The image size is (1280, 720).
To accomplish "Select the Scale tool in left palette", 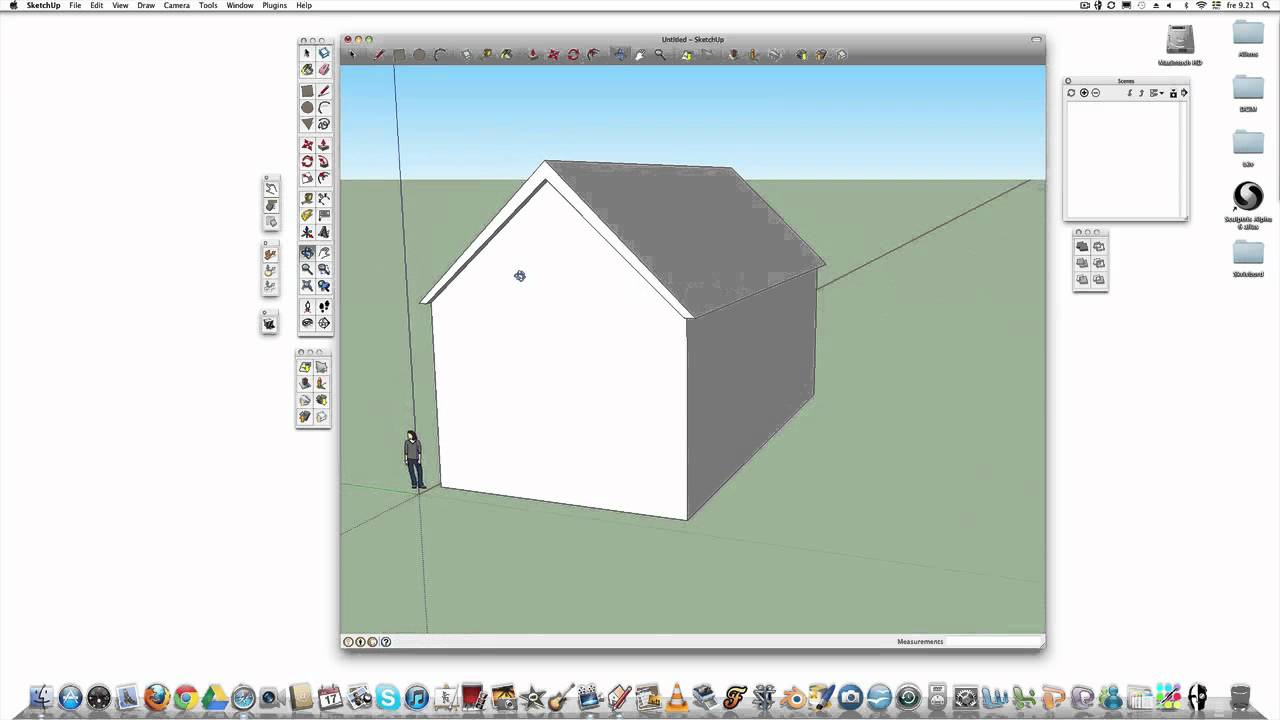I will 307,177.
